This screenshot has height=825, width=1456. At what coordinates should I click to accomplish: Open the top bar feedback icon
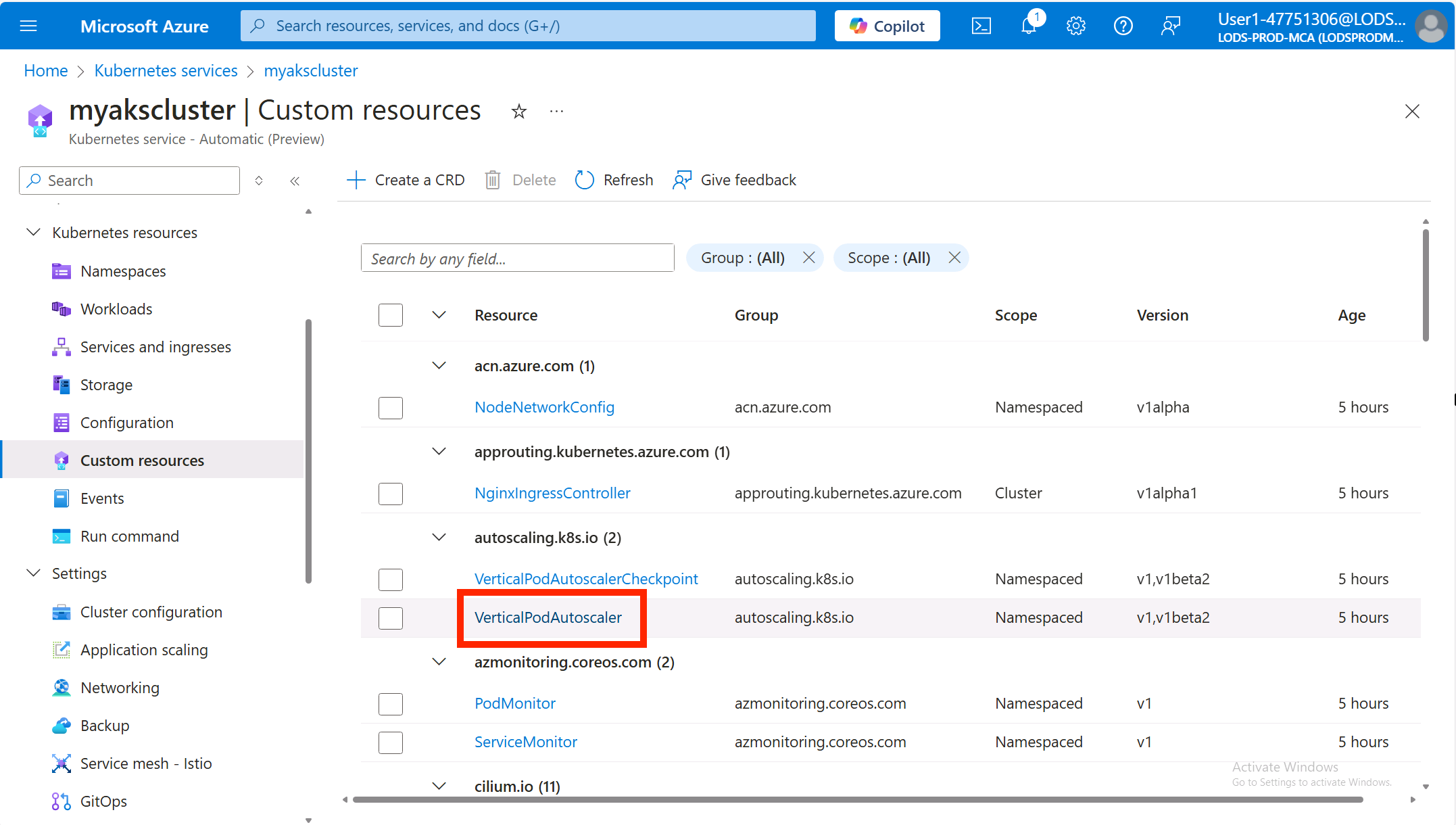click(1171, 26)
